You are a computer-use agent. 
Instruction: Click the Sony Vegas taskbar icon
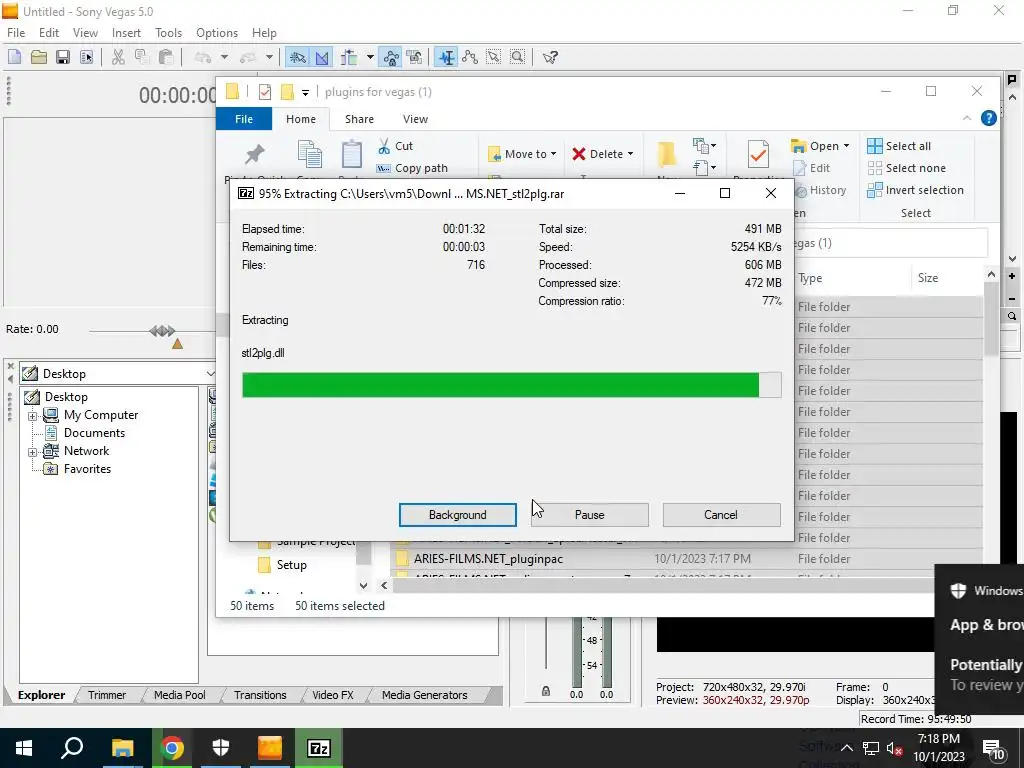(270, 748)
